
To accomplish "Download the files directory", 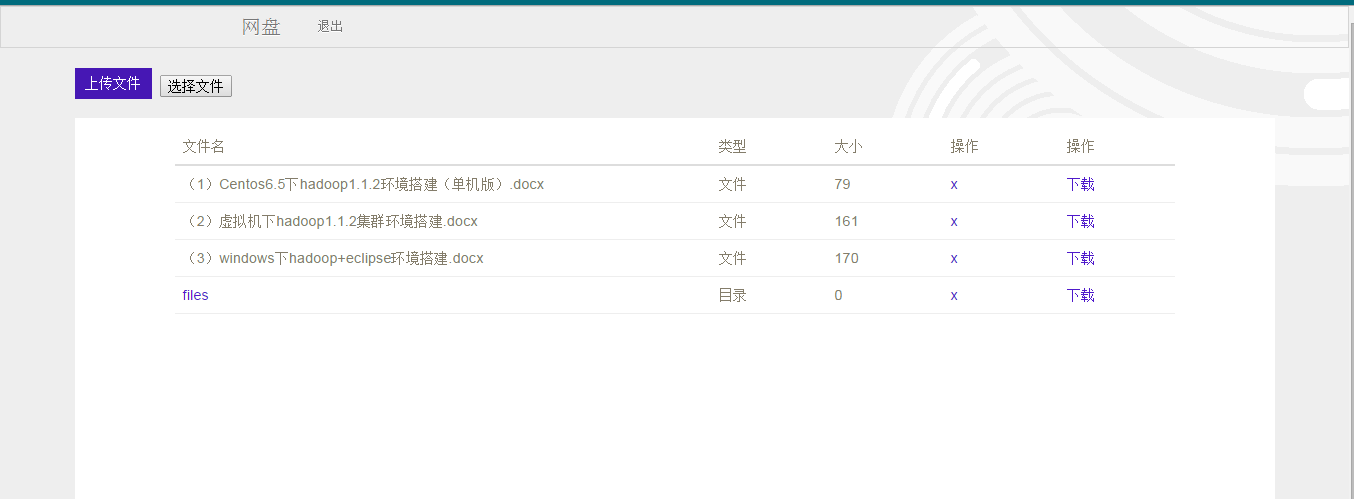I will click(1080, 295).
